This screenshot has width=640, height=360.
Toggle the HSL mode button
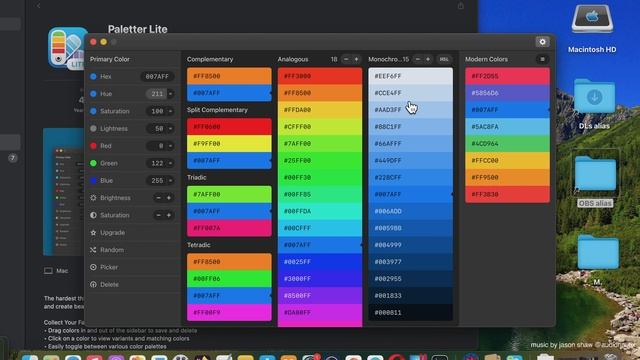point(444,59)
